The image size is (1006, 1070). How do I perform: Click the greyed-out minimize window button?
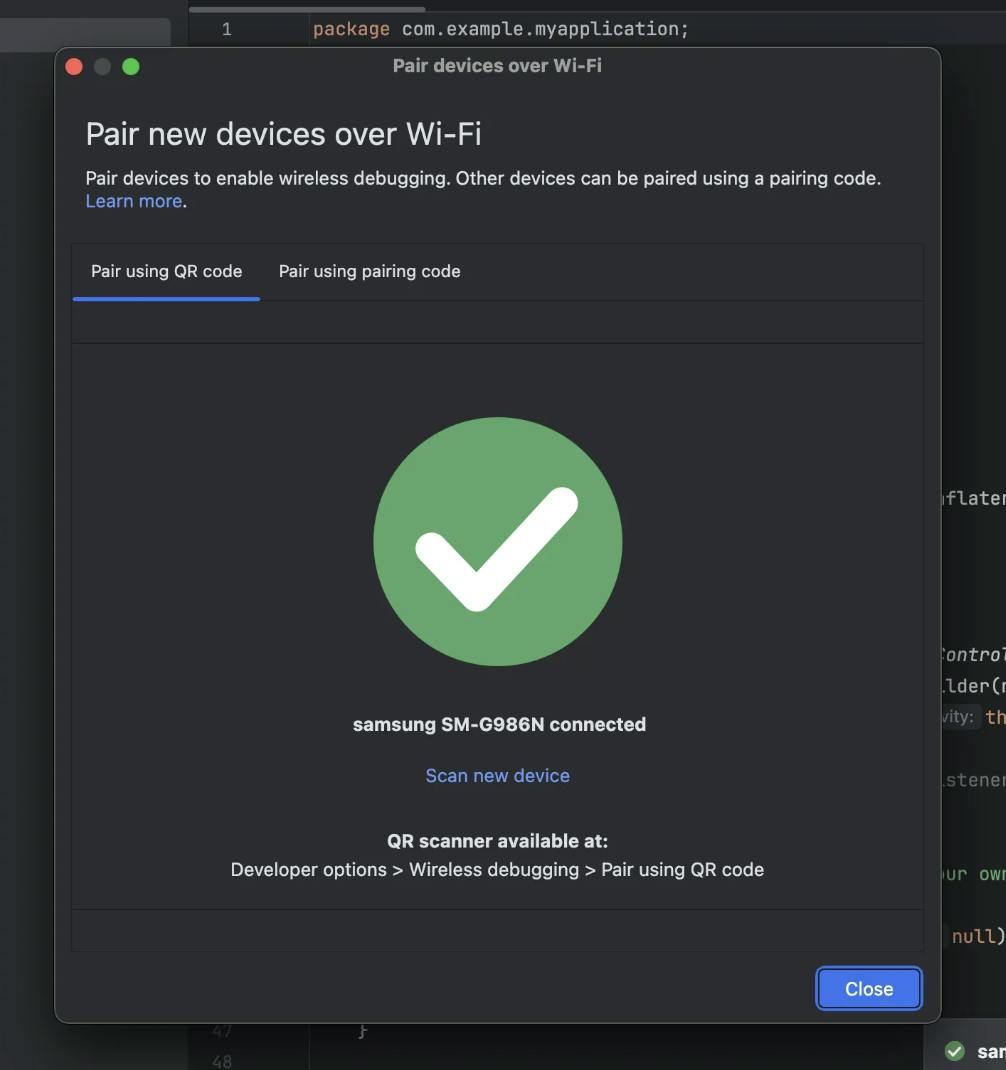click(102, 67)
